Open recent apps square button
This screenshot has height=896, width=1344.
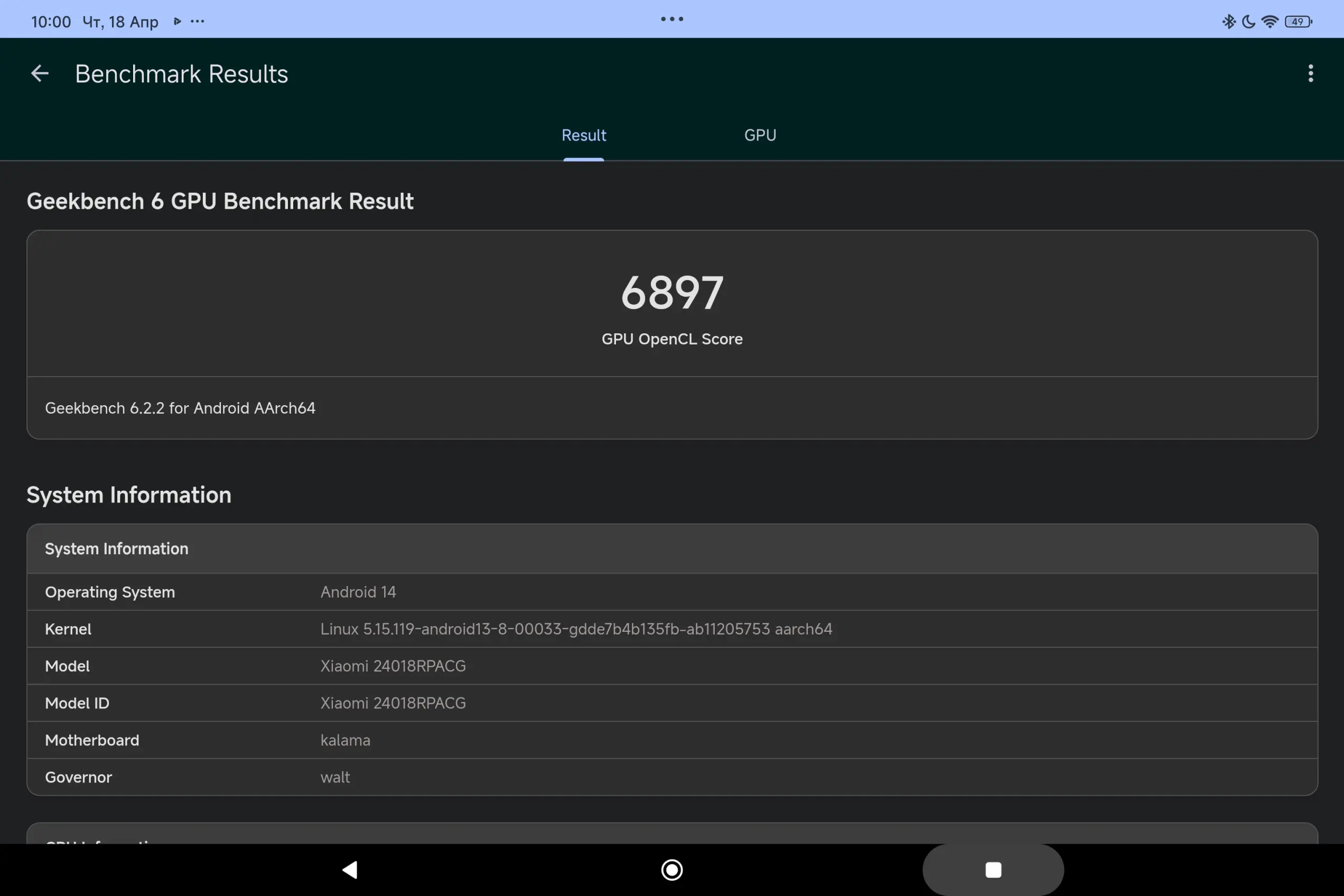(993, 870)
